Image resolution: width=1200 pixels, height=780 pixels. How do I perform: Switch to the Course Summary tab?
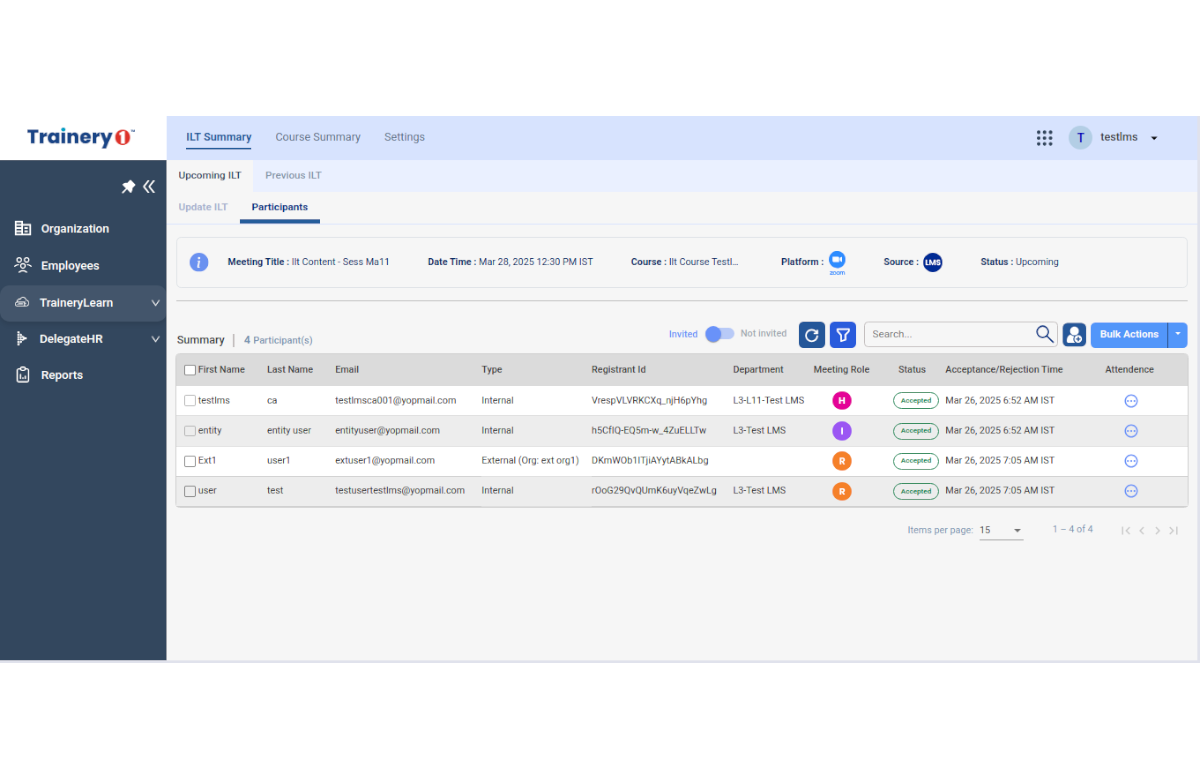click(x=318, y=137)
